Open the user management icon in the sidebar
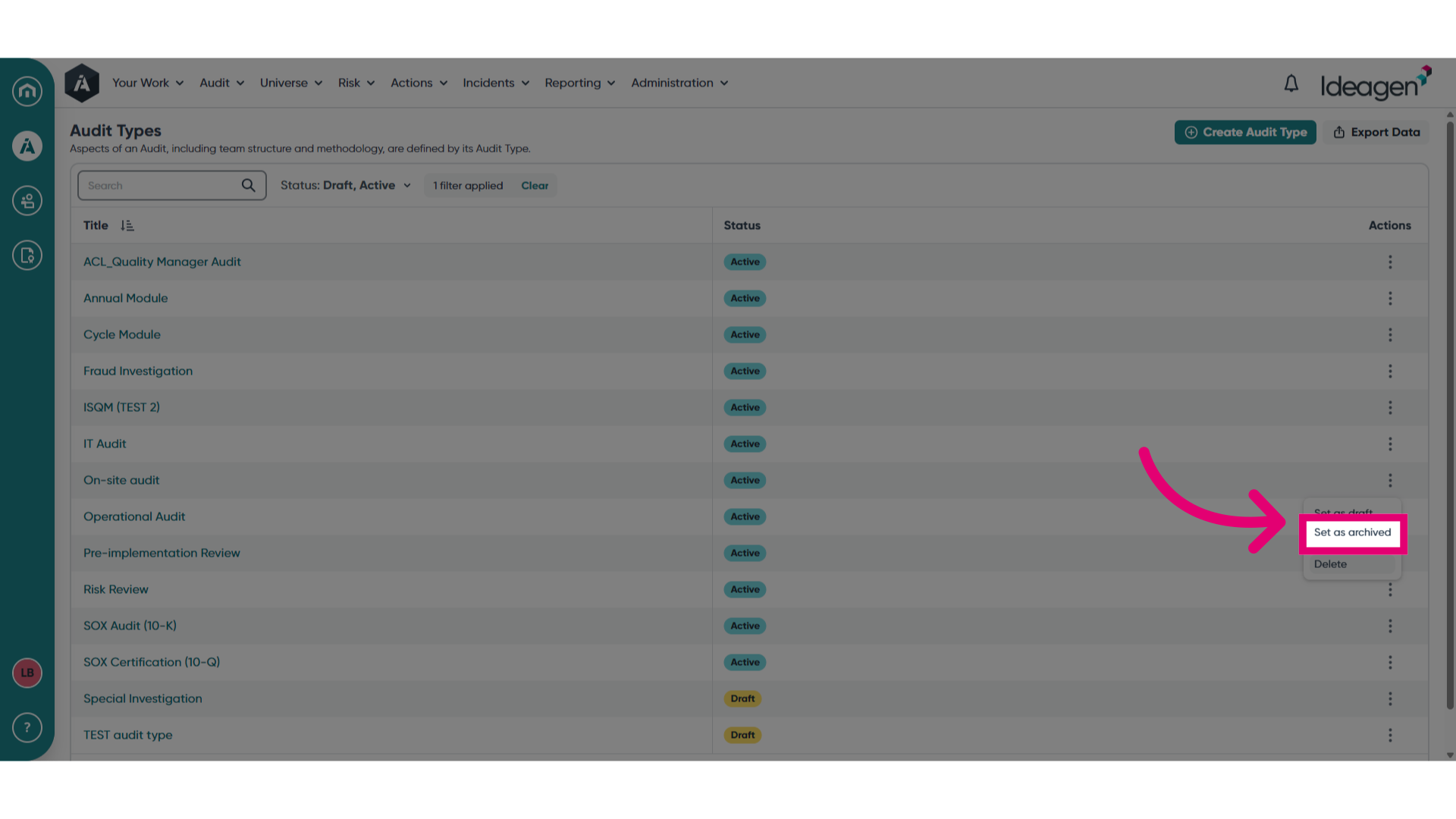This screenshot has width=1456, height=819. click(27, 201)
